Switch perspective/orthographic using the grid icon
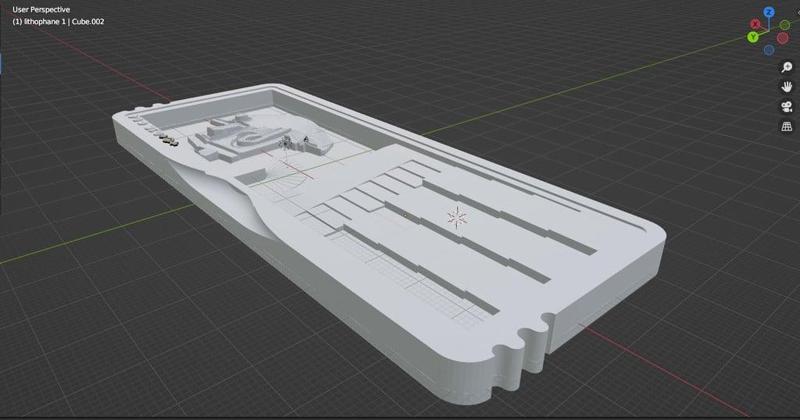The image size is (800, 420). 786,126
